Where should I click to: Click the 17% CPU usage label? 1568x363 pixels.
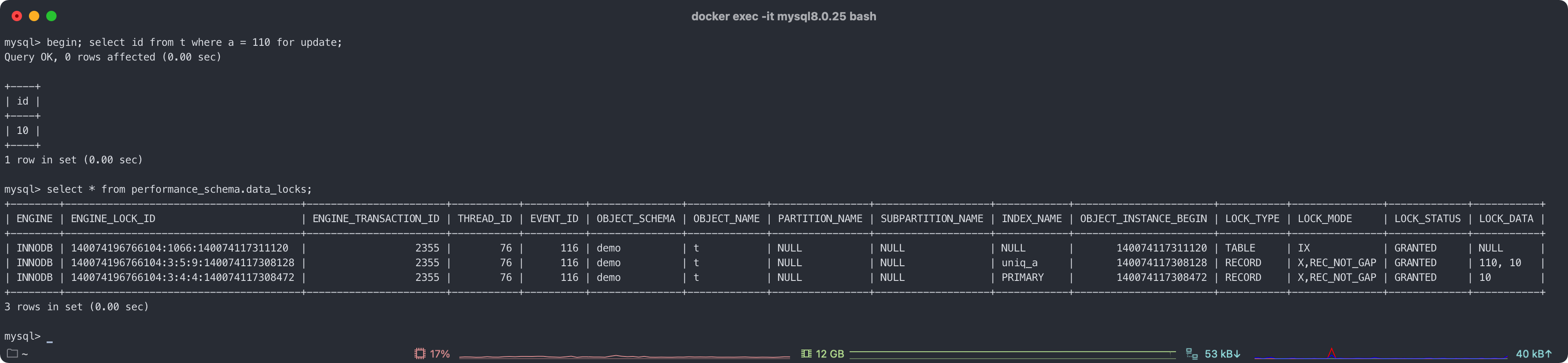(x=439, y=354)
